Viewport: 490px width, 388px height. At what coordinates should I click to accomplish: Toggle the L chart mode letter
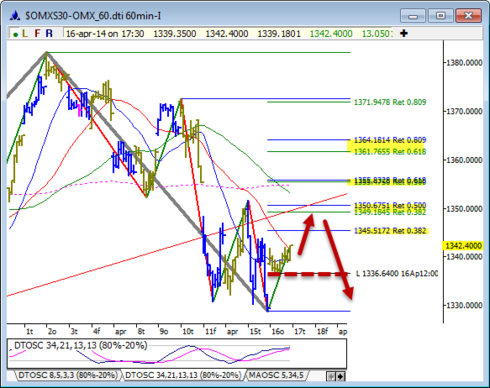point(25,33)
